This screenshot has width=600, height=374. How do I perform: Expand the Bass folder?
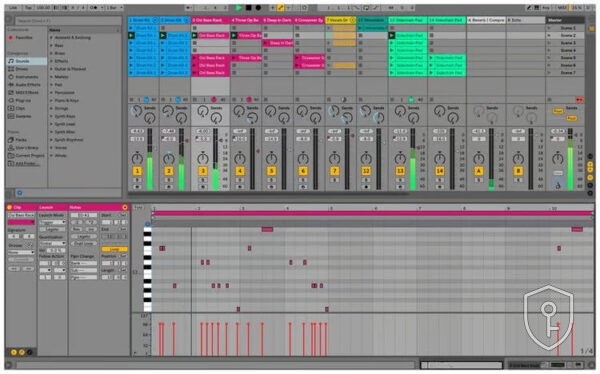51,46
